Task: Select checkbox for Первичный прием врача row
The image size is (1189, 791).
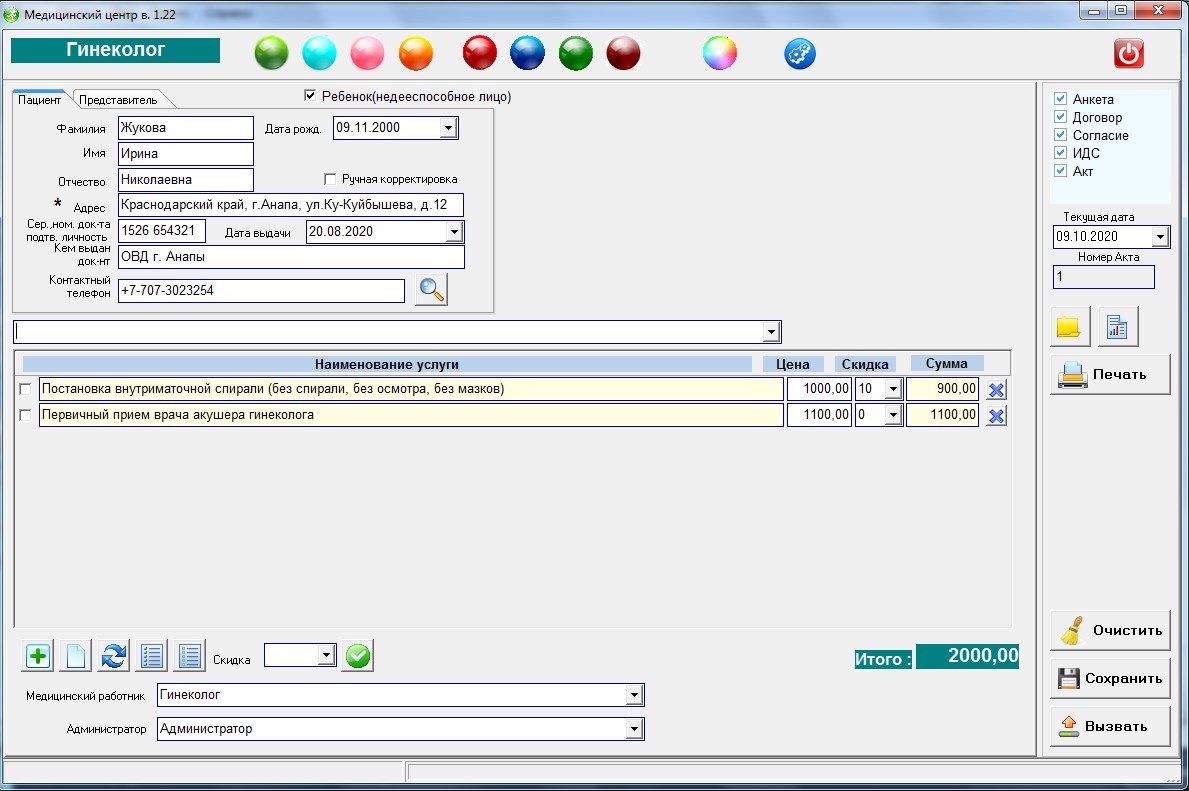Action: (25, 415)
